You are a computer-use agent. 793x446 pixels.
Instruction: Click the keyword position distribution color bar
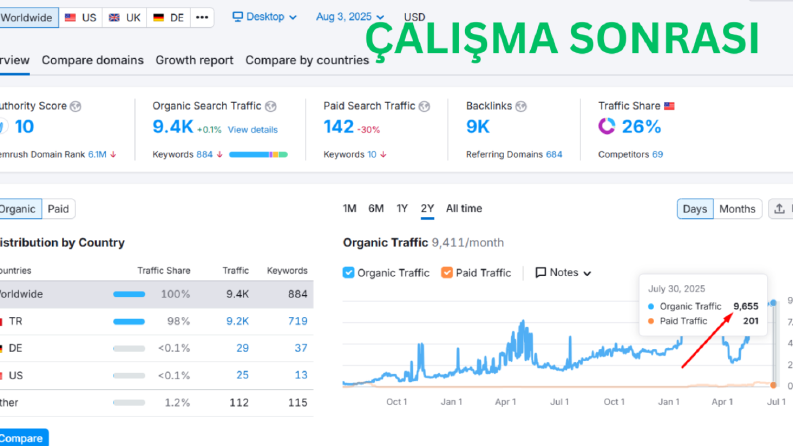click(258, 155)
